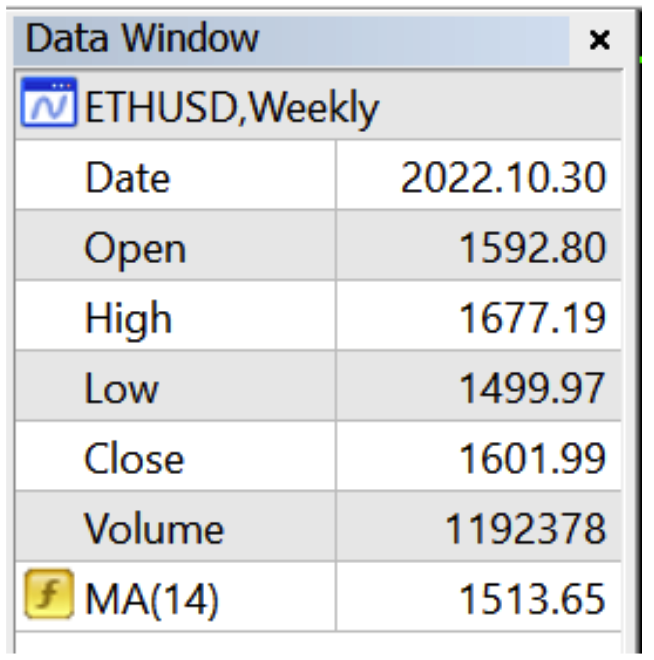Select the Low label
The height and width of the screenshot is (660, 654).
click(121, 388)
